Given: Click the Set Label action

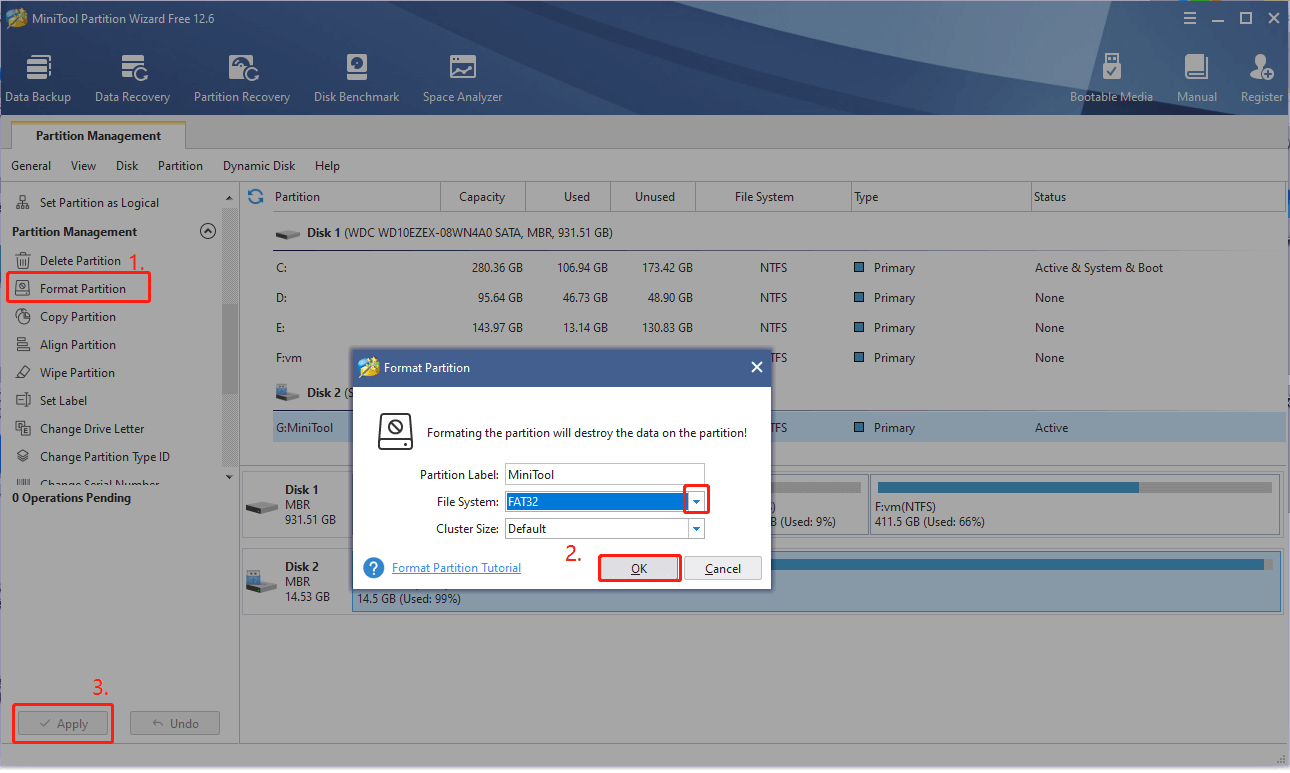Looking at the screenshot, I should [x=63, y=401].
